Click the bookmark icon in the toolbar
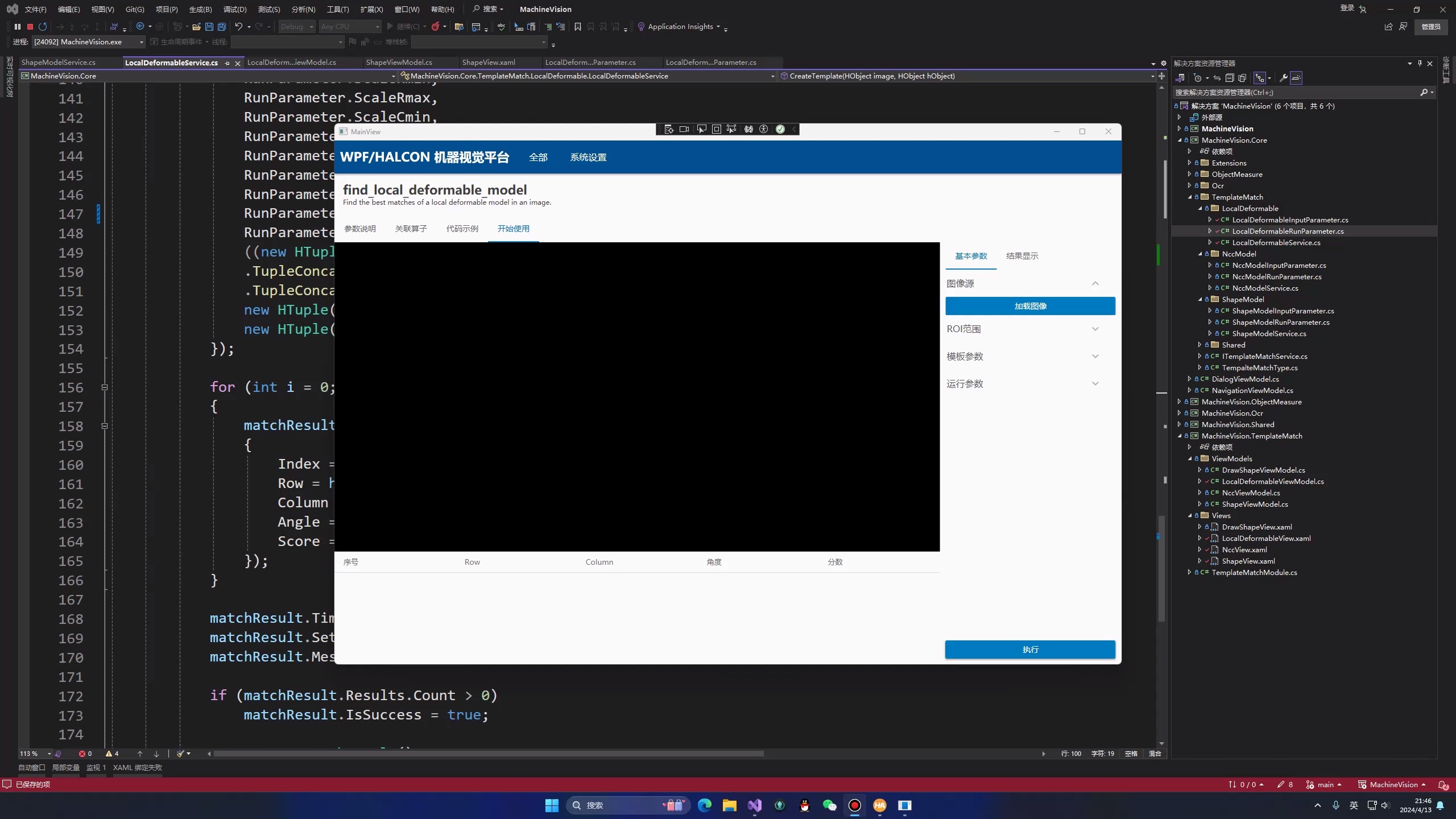This screenshot has height=819, width=1456. [x=578, y=27]
